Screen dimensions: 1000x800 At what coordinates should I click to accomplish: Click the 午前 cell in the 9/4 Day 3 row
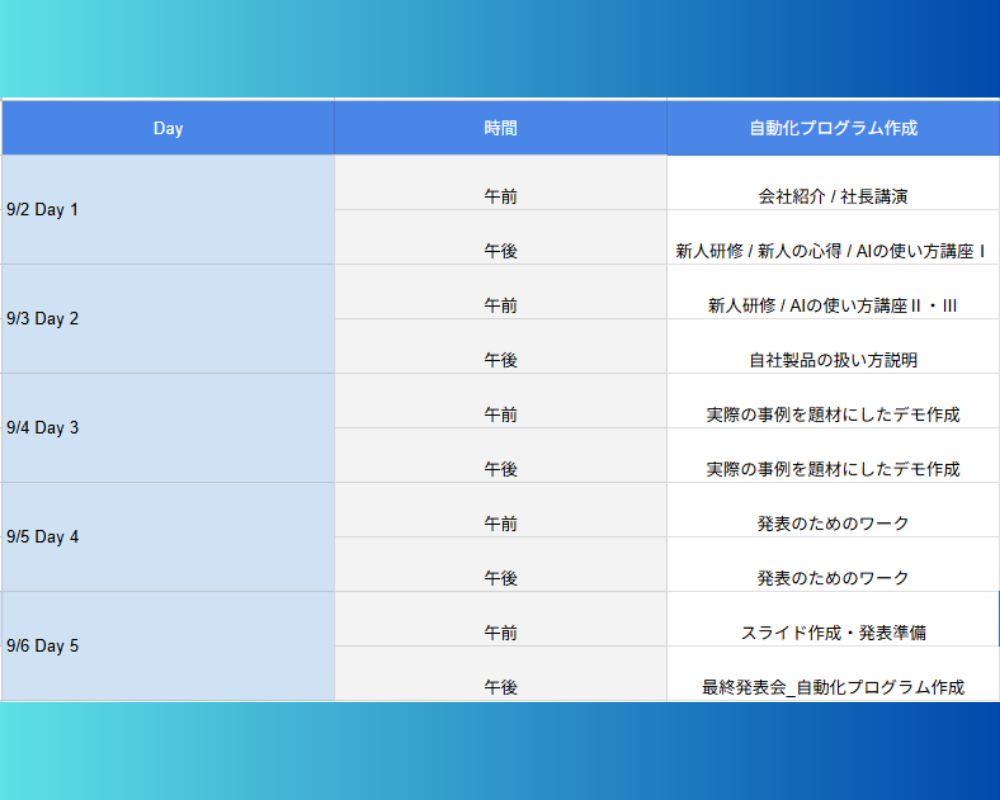(501, 401)
